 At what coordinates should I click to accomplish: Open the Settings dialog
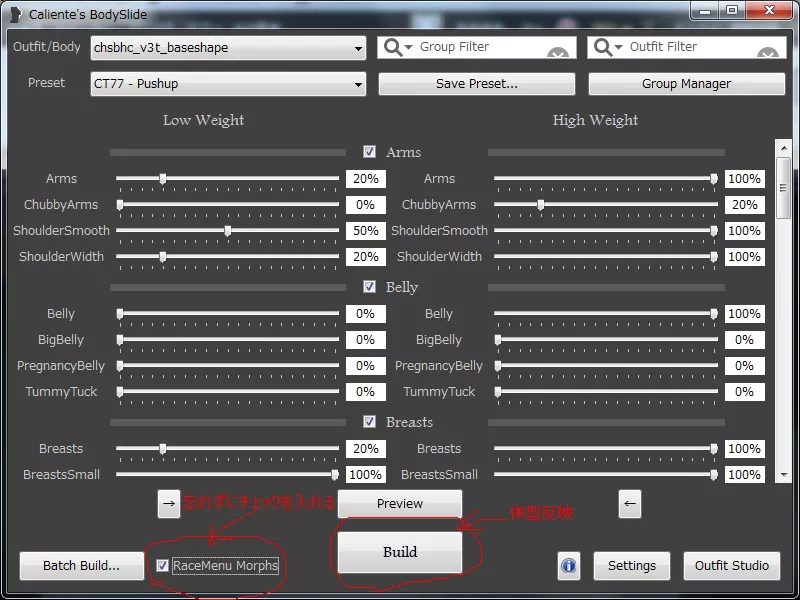[x=632, y=566]
